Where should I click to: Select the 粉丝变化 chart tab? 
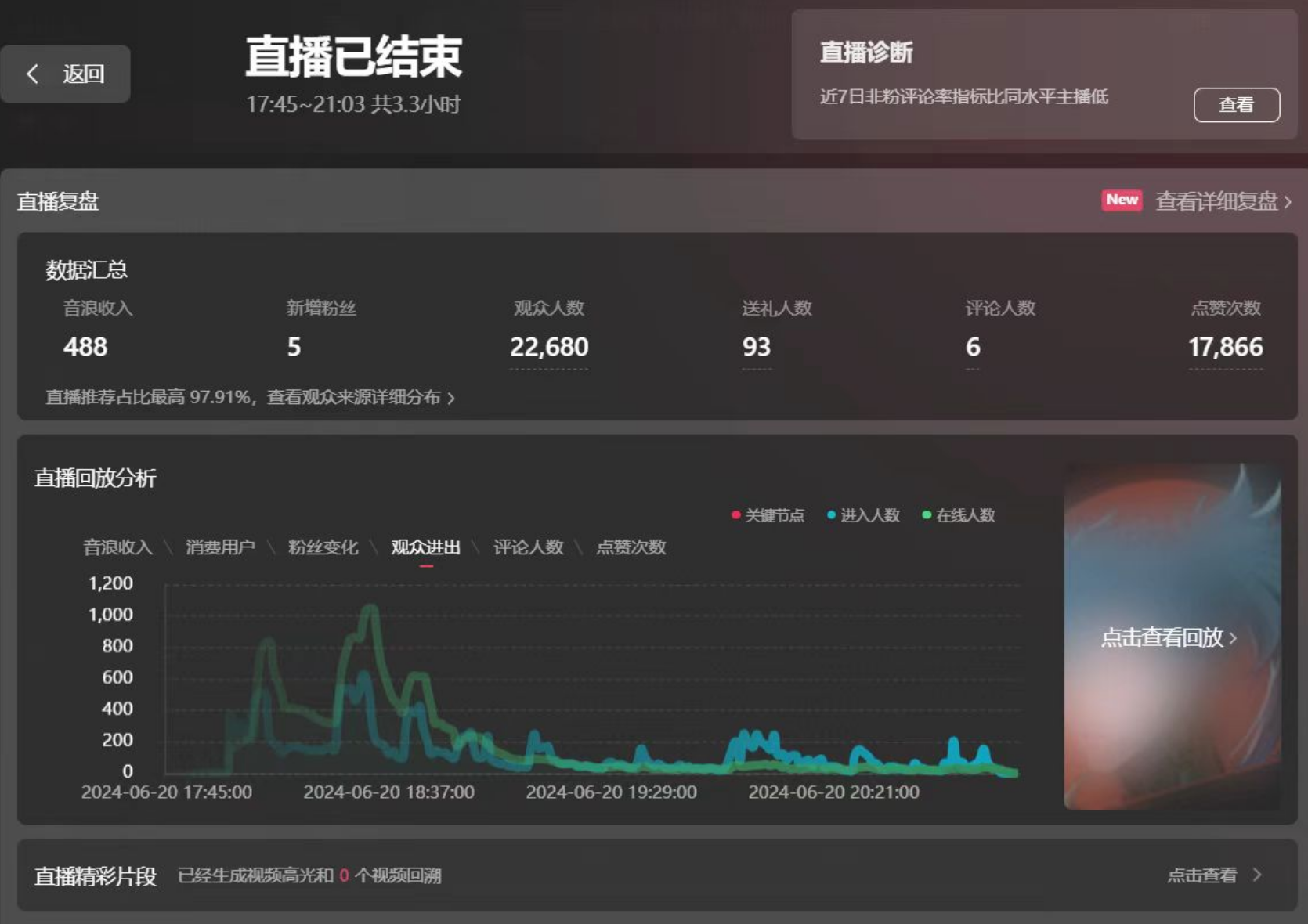click(x=323, y=547)
